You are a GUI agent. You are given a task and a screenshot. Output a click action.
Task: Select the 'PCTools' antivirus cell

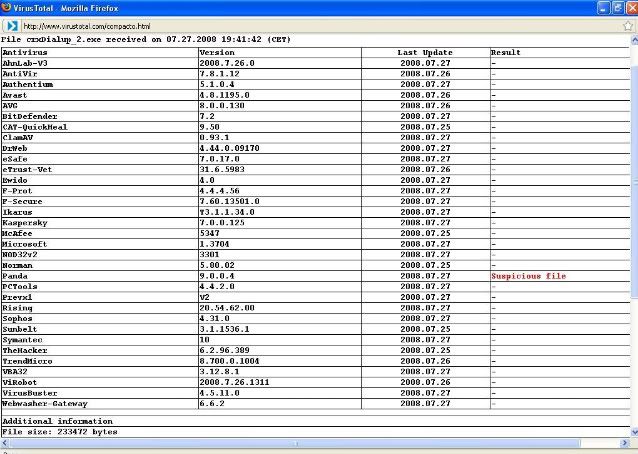[100, 286]
